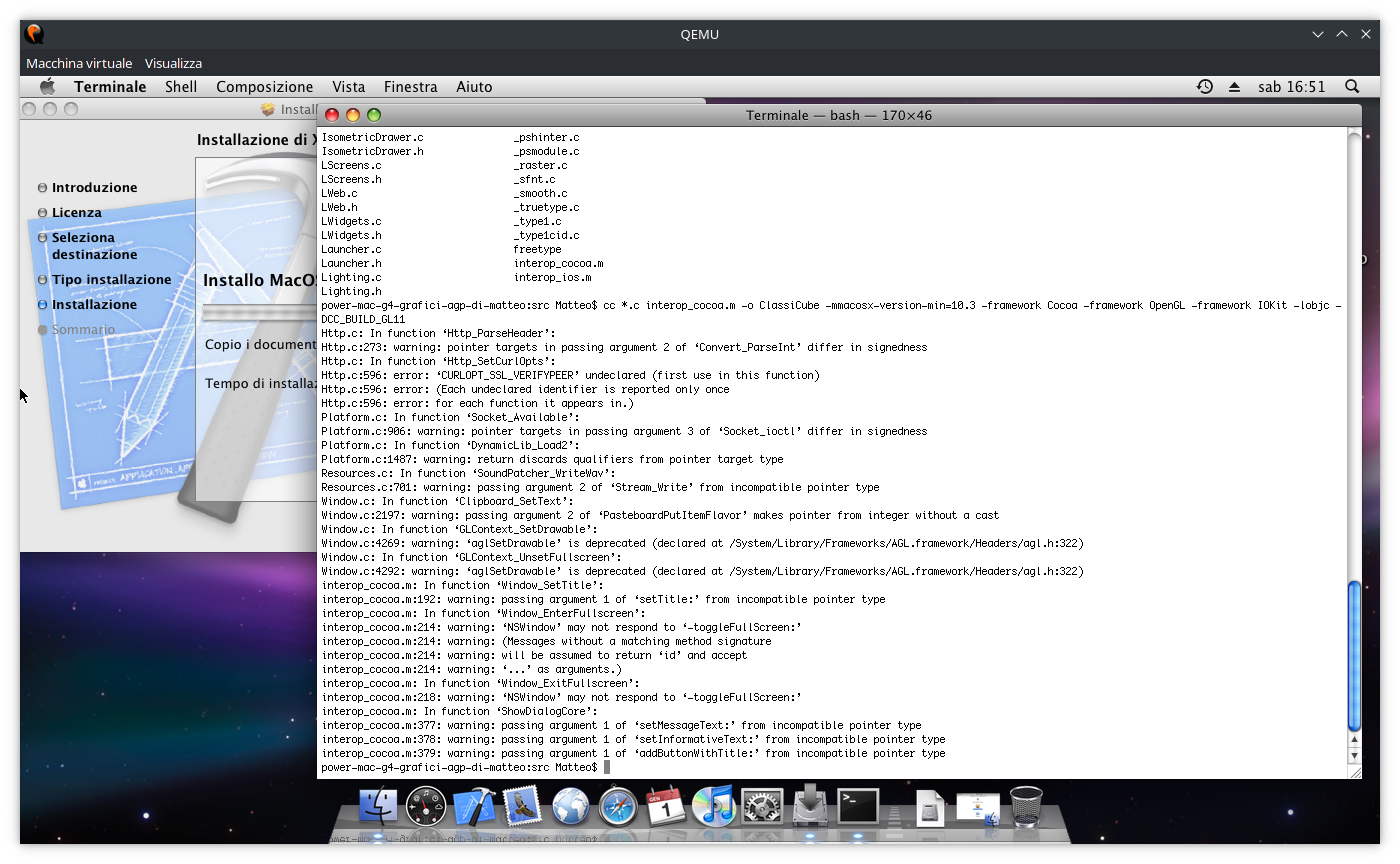The height and width of the screenshot is (864, 1400).
Task: Open the Shell menu
Action: click(x=181, y=87)
